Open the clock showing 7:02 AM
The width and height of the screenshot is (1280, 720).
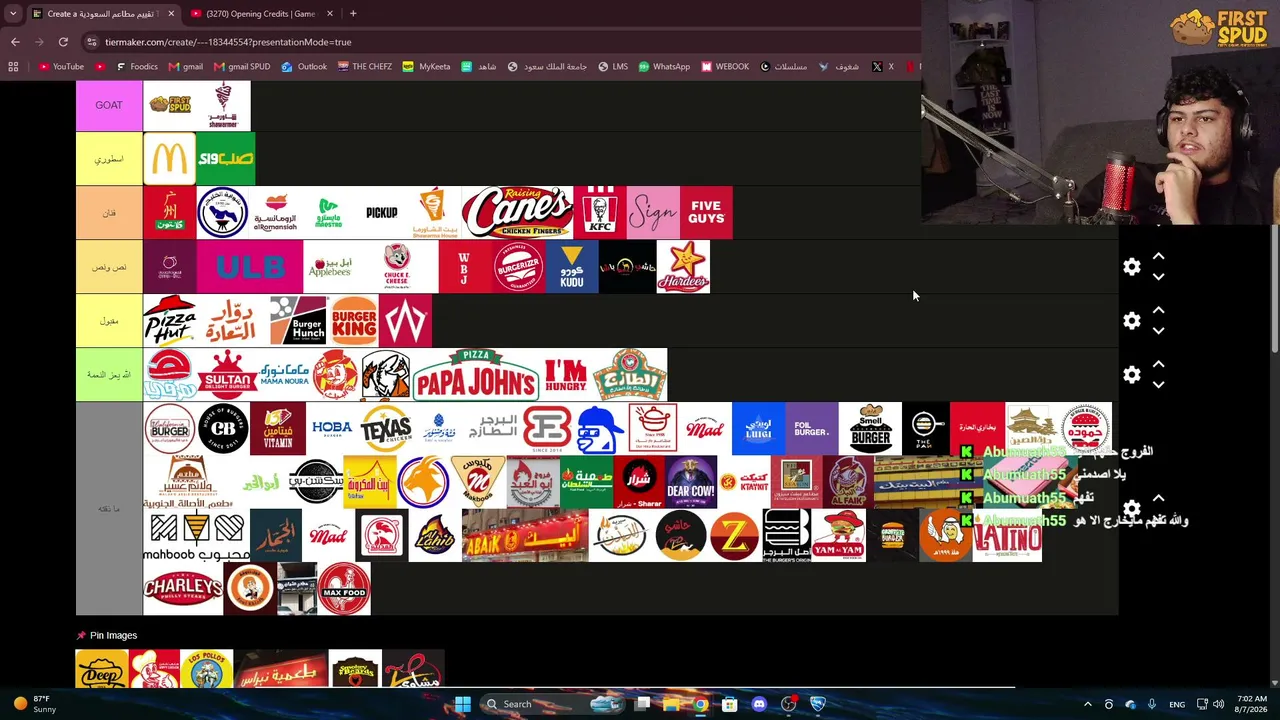tap(1250, 704)
